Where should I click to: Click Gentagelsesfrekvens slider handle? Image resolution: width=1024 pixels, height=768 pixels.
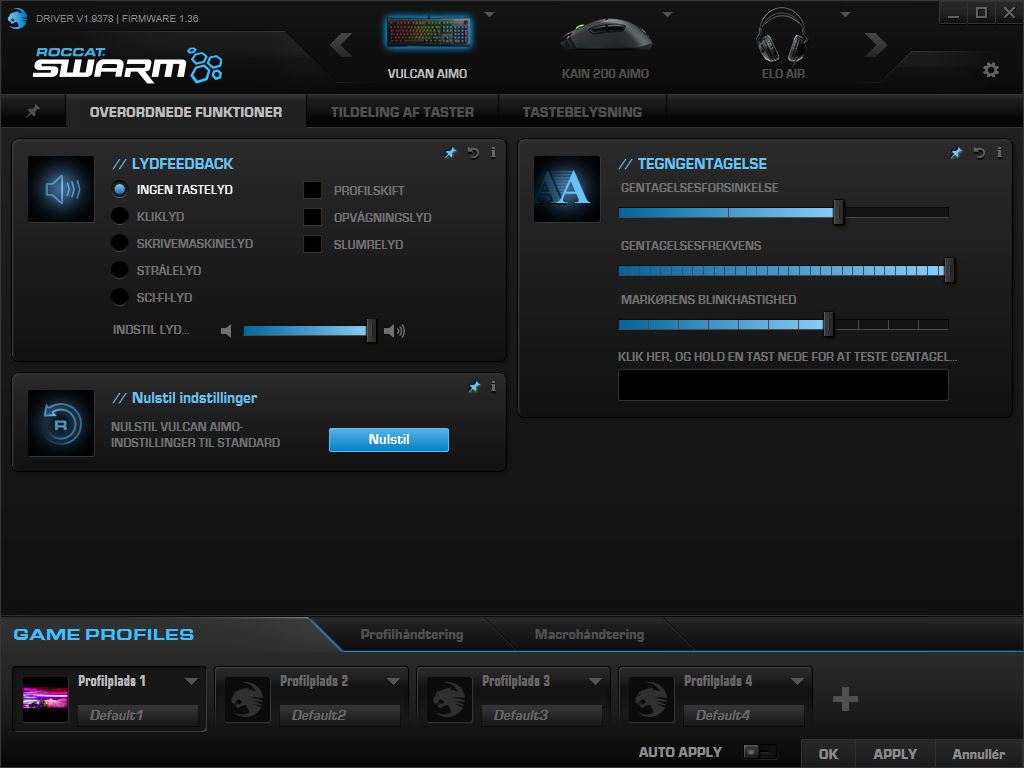point(949,270)
